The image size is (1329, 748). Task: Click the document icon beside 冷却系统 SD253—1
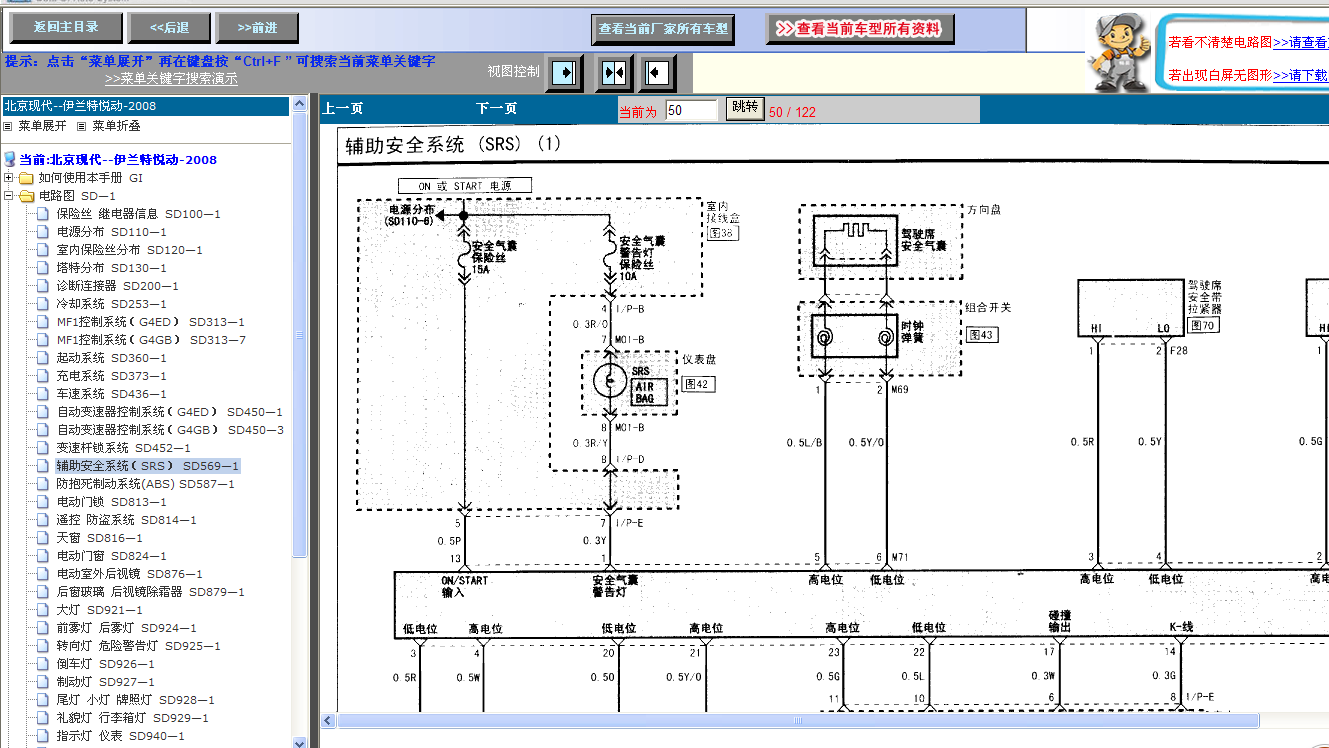click(x=42, y=304)
